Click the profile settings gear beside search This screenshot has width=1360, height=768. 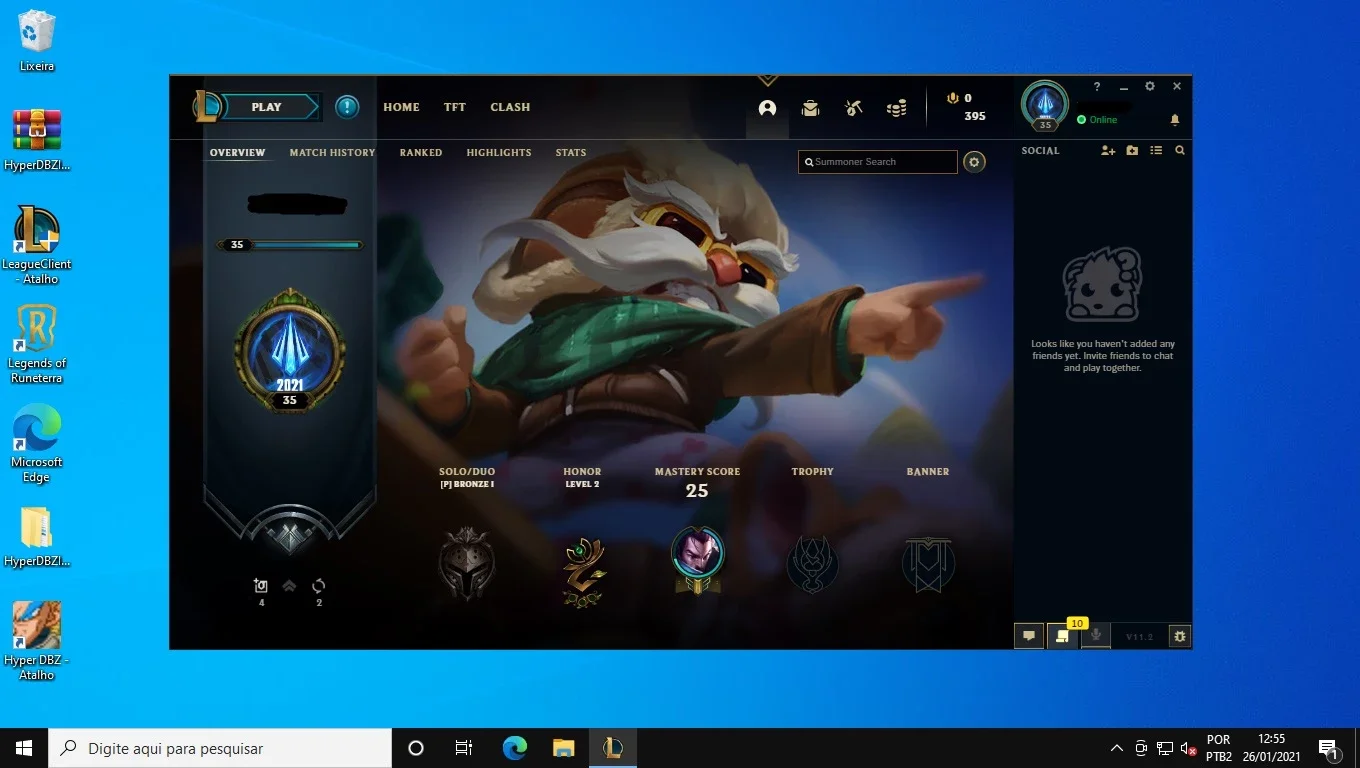point(974,162)
